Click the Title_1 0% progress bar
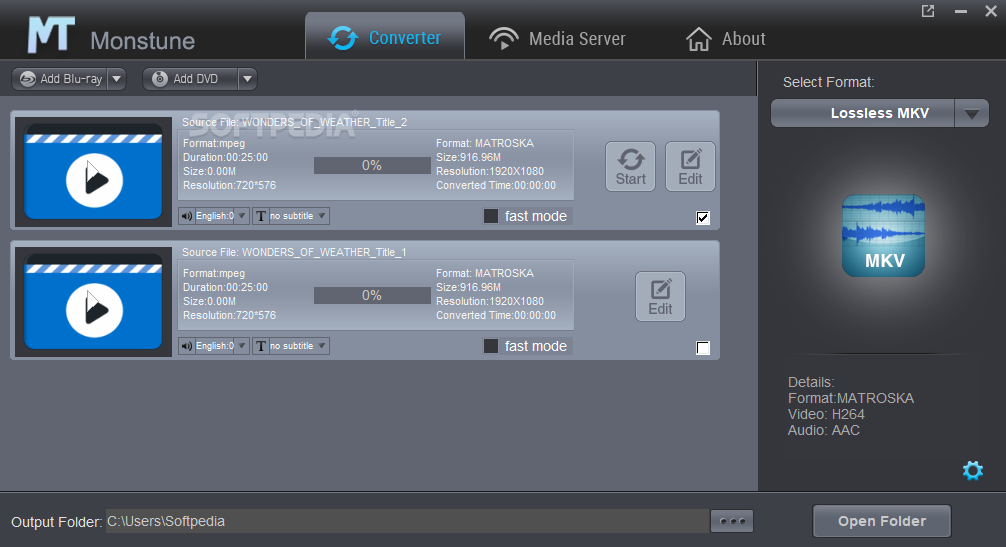Viewport: 1006px width, 547px height. [x=372, y=296]
